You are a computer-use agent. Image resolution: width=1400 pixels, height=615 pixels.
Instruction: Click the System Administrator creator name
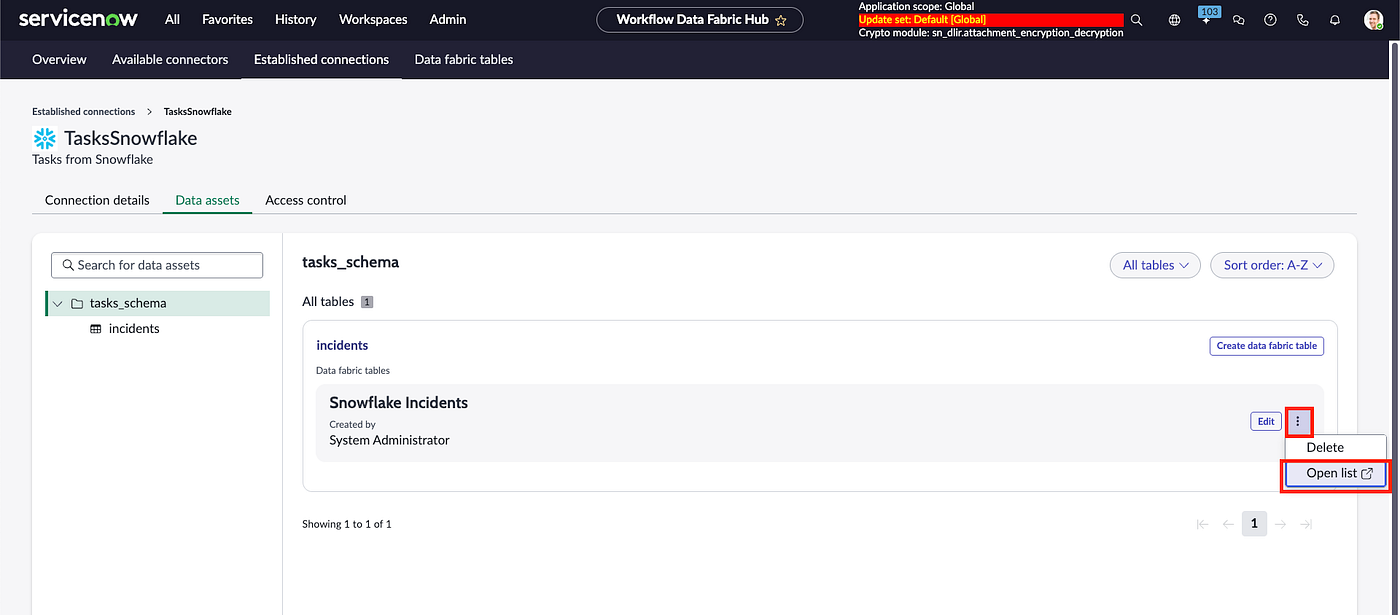click(x=389, y=440)
